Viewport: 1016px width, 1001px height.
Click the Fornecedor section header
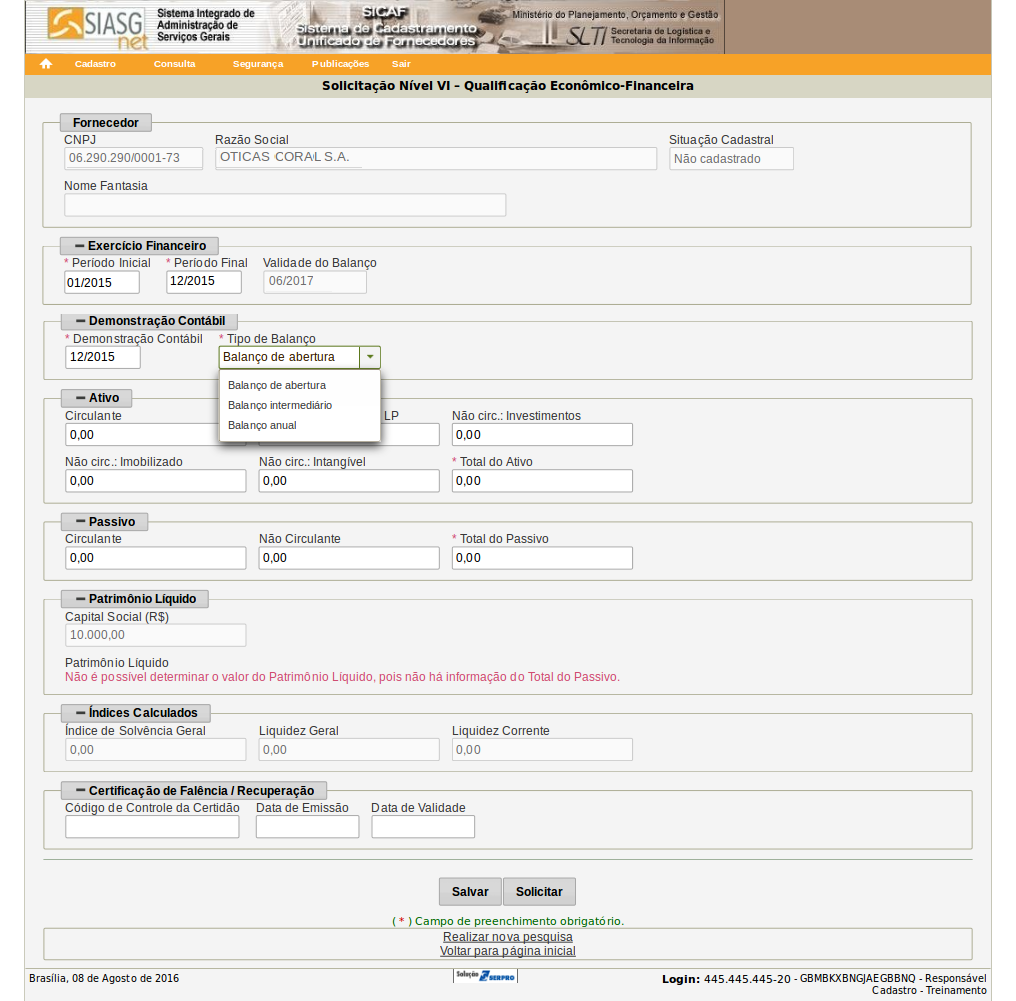[106, 122]
